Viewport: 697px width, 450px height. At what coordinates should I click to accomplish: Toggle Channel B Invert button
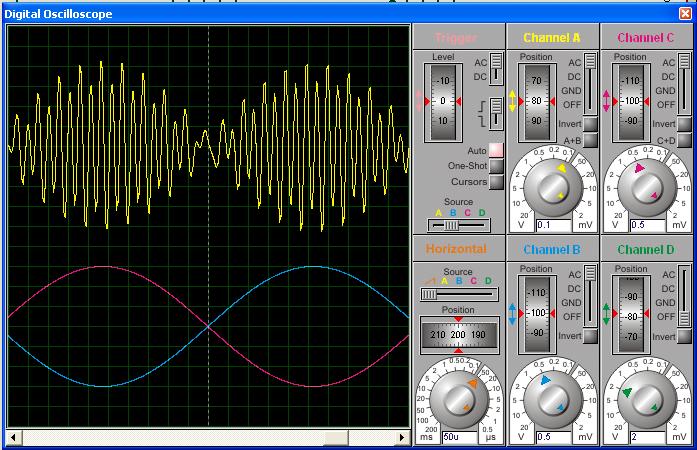(x=590, y=336)
